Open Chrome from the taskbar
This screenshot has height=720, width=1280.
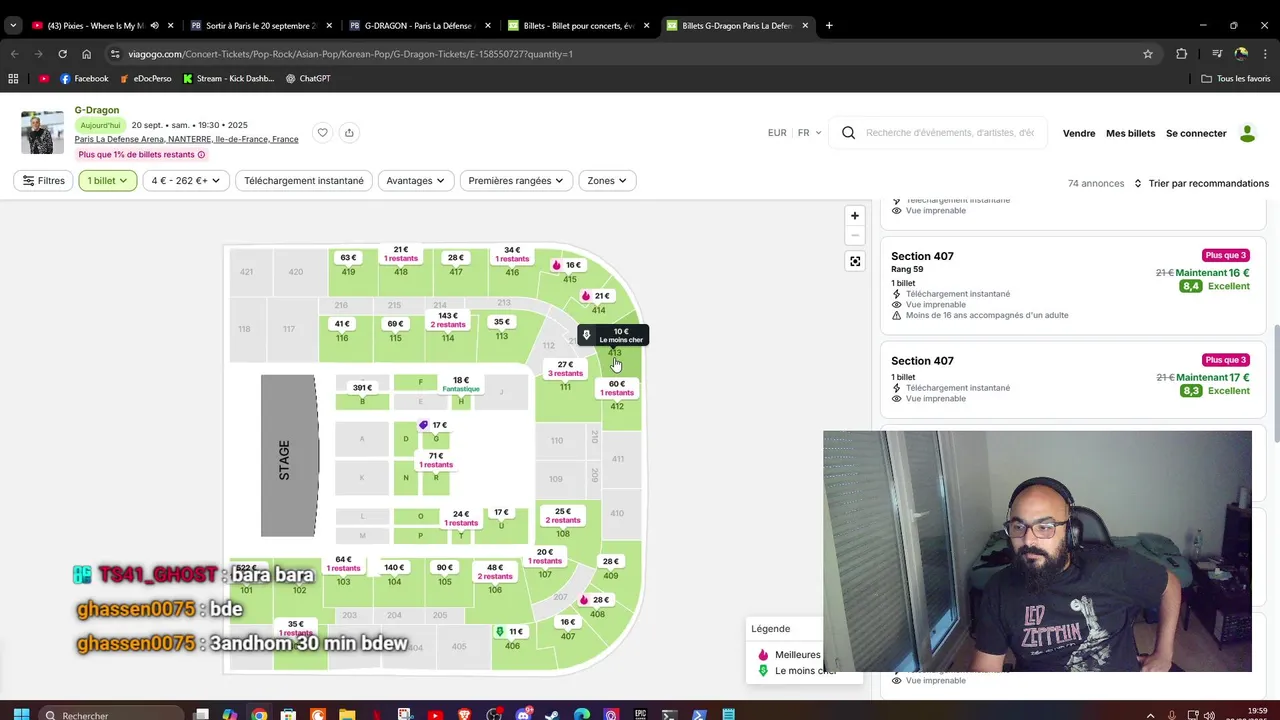259,714
